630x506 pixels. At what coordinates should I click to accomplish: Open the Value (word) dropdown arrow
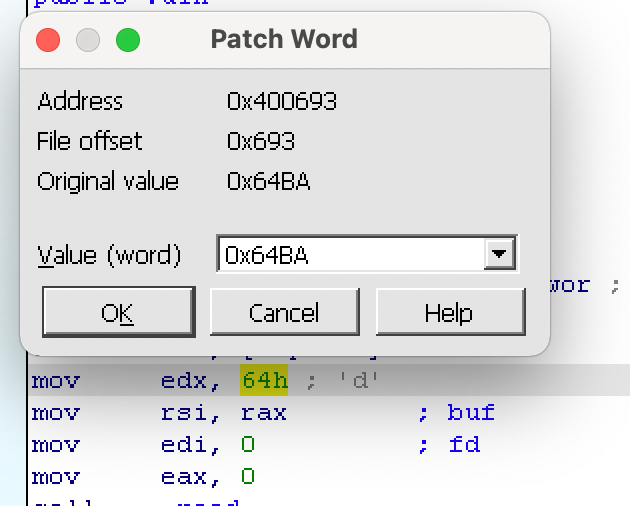pyautogui.click(x=499, y=254)
